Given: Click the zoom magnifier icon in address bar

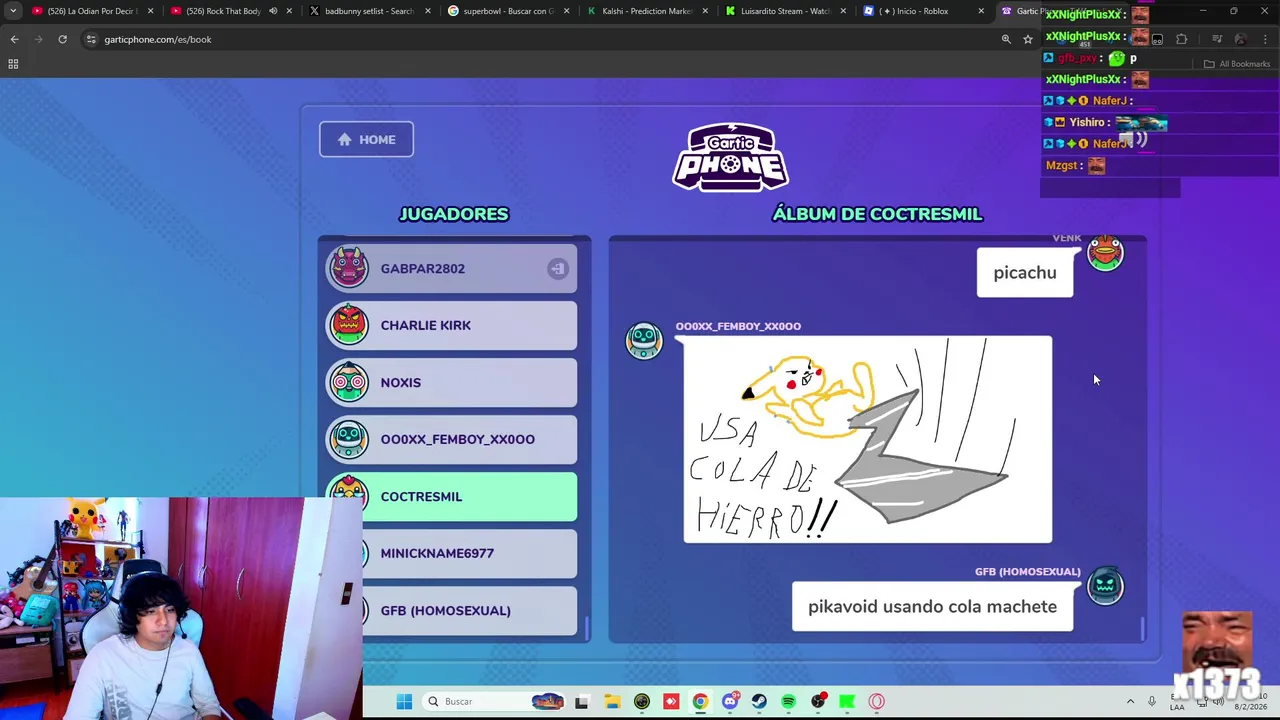Looking at the screenshot, I should point(1006,39).
